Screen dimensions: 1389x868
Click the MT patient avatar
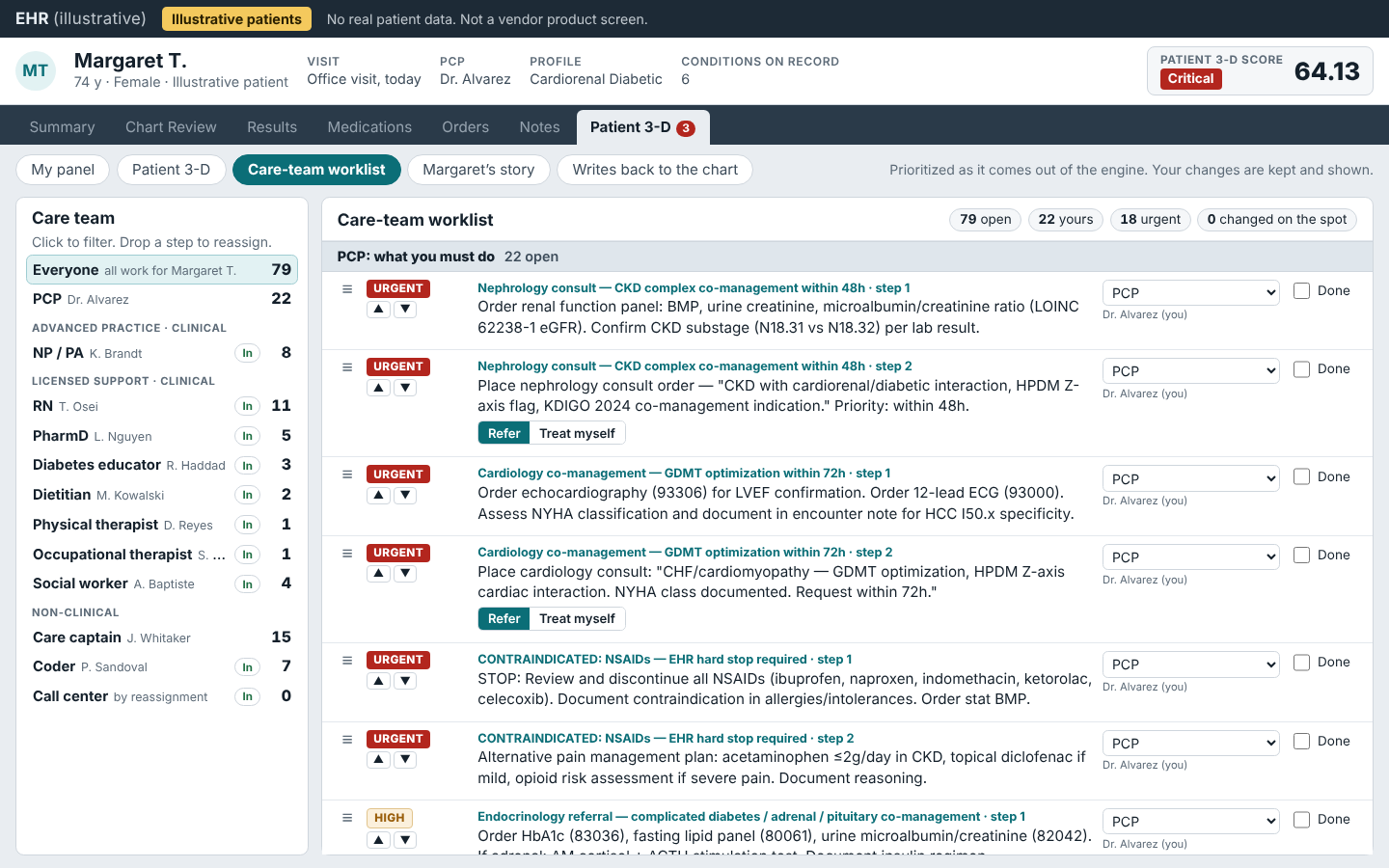(36, 70)
